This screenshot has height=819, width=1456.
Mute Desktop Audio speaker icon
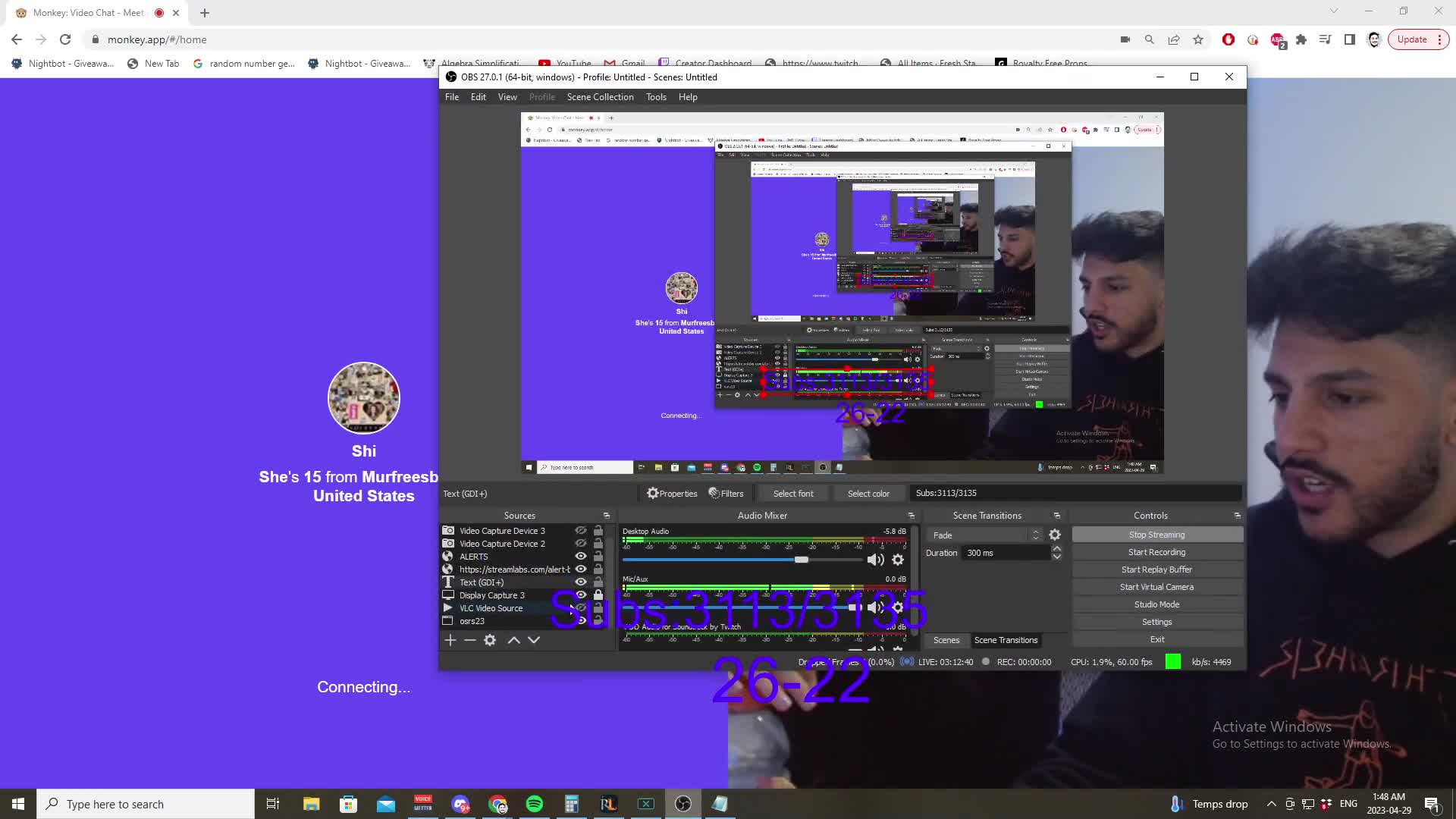(x=875, y=560)
